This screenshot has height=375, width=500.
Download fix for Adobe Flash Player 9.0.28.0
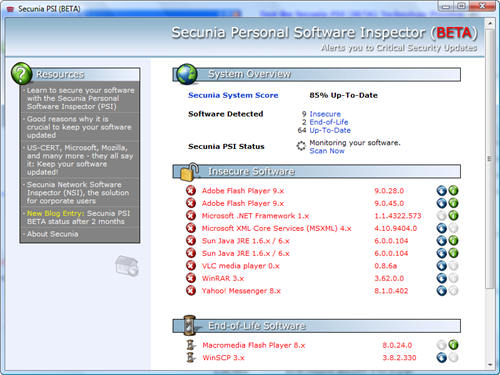pos(441,191)
